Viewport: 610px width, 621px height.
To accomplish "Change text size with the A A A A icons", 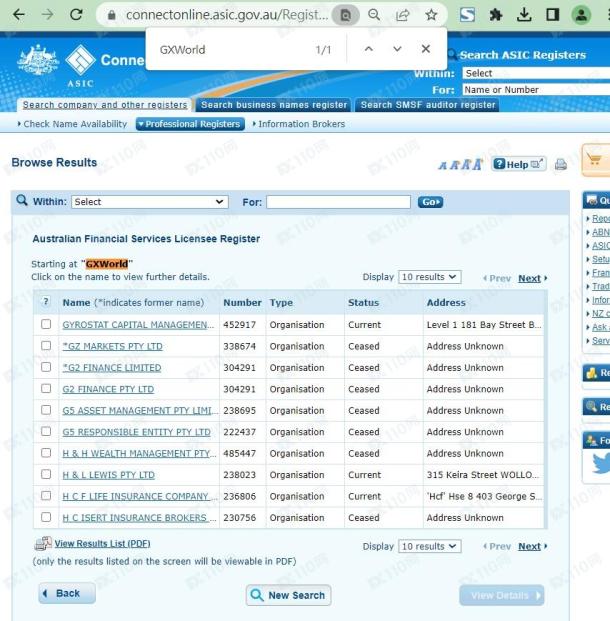I will tap(460, 164).
